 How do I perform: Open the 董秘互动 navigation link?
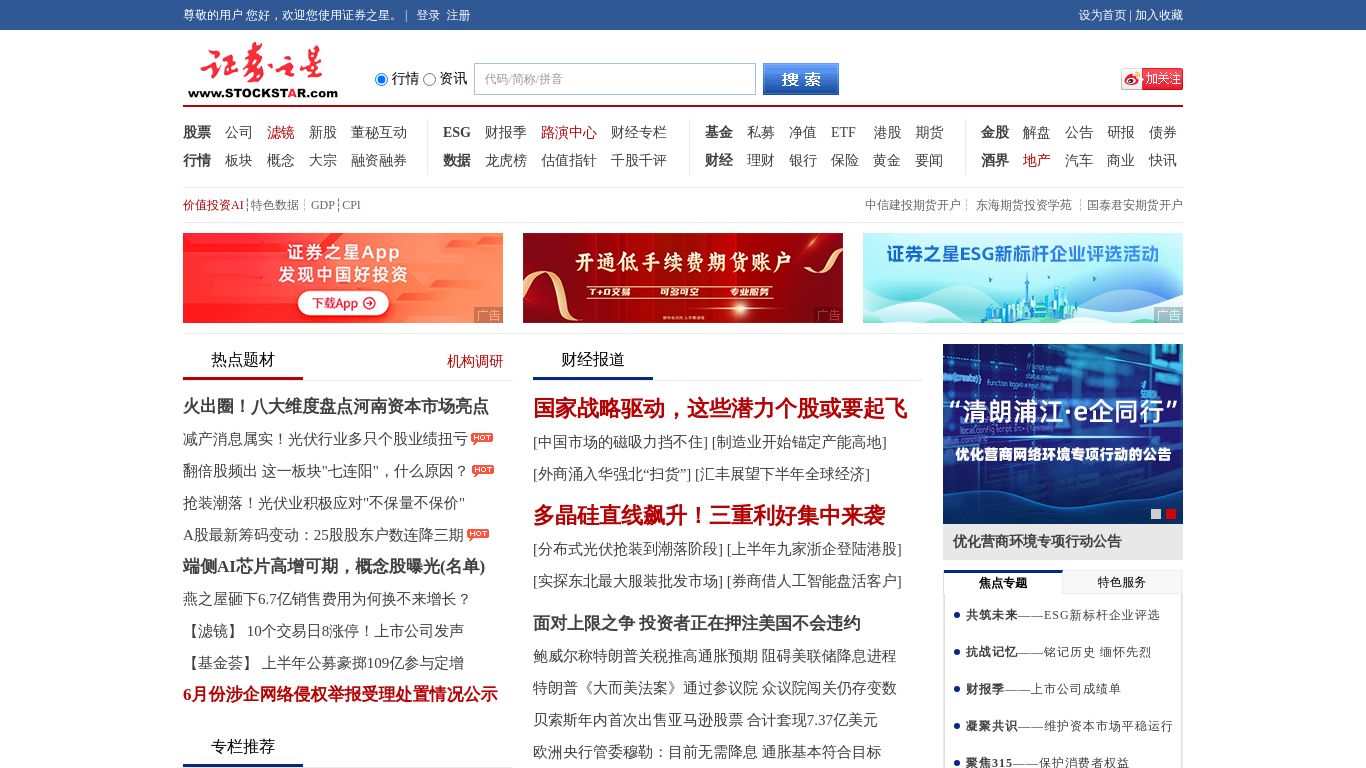pos(379,132)
